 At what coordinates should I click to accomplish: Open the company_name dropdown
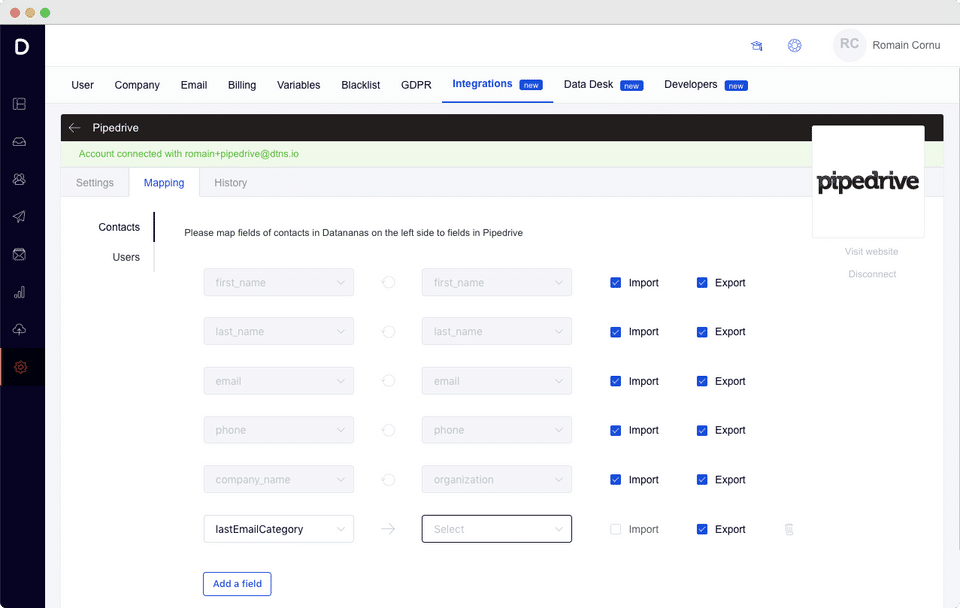coord(279,479)
